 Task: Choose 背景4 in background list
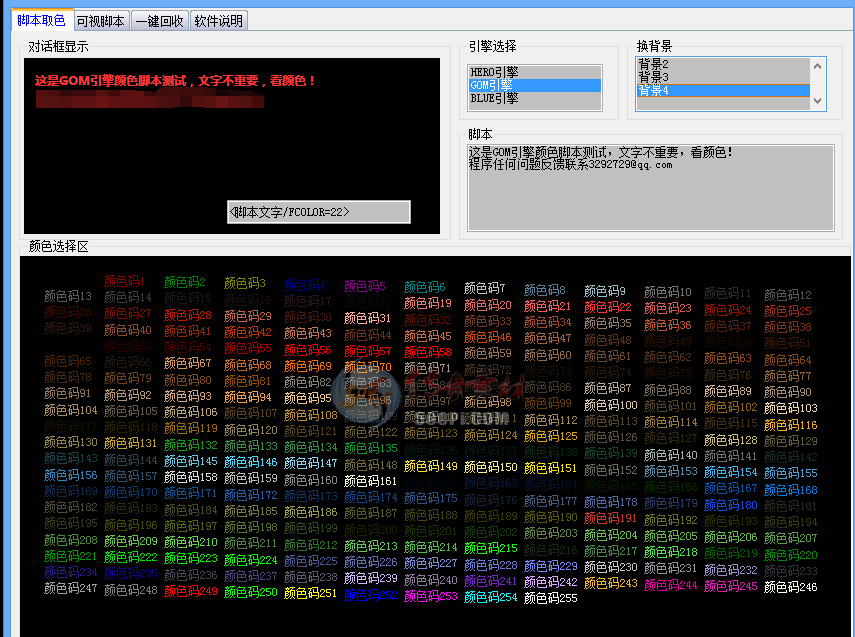[x=723, y=91]
